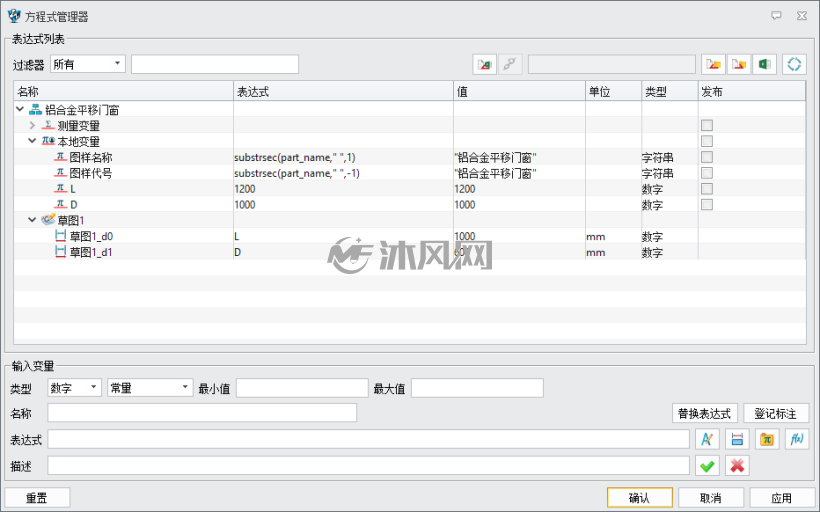Click the 应用 button
The height and width of the screenshot is (512, 820).
[x=782, y=497]
